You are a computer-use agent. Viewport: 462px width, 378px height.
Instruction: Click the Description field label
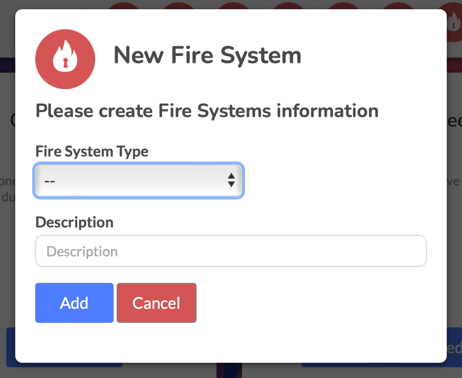[74, 222]
